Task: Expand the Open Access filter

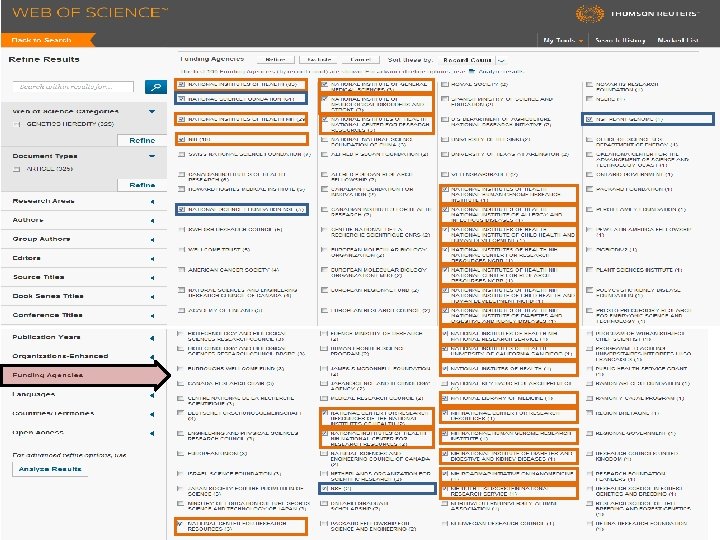Action: [x=152, y=433]
